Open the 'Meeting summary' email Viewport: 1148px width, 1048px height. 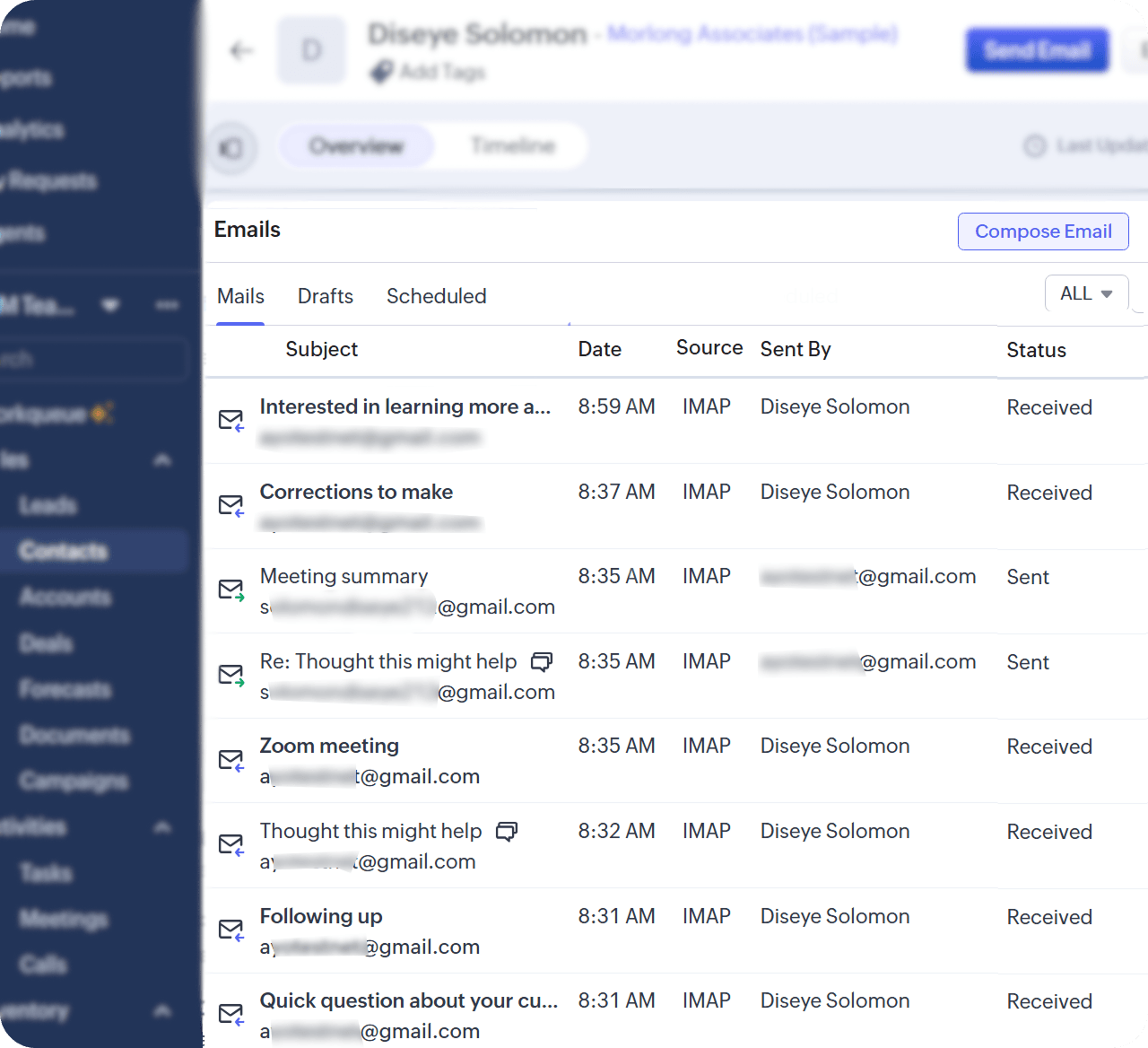point(344,577)
